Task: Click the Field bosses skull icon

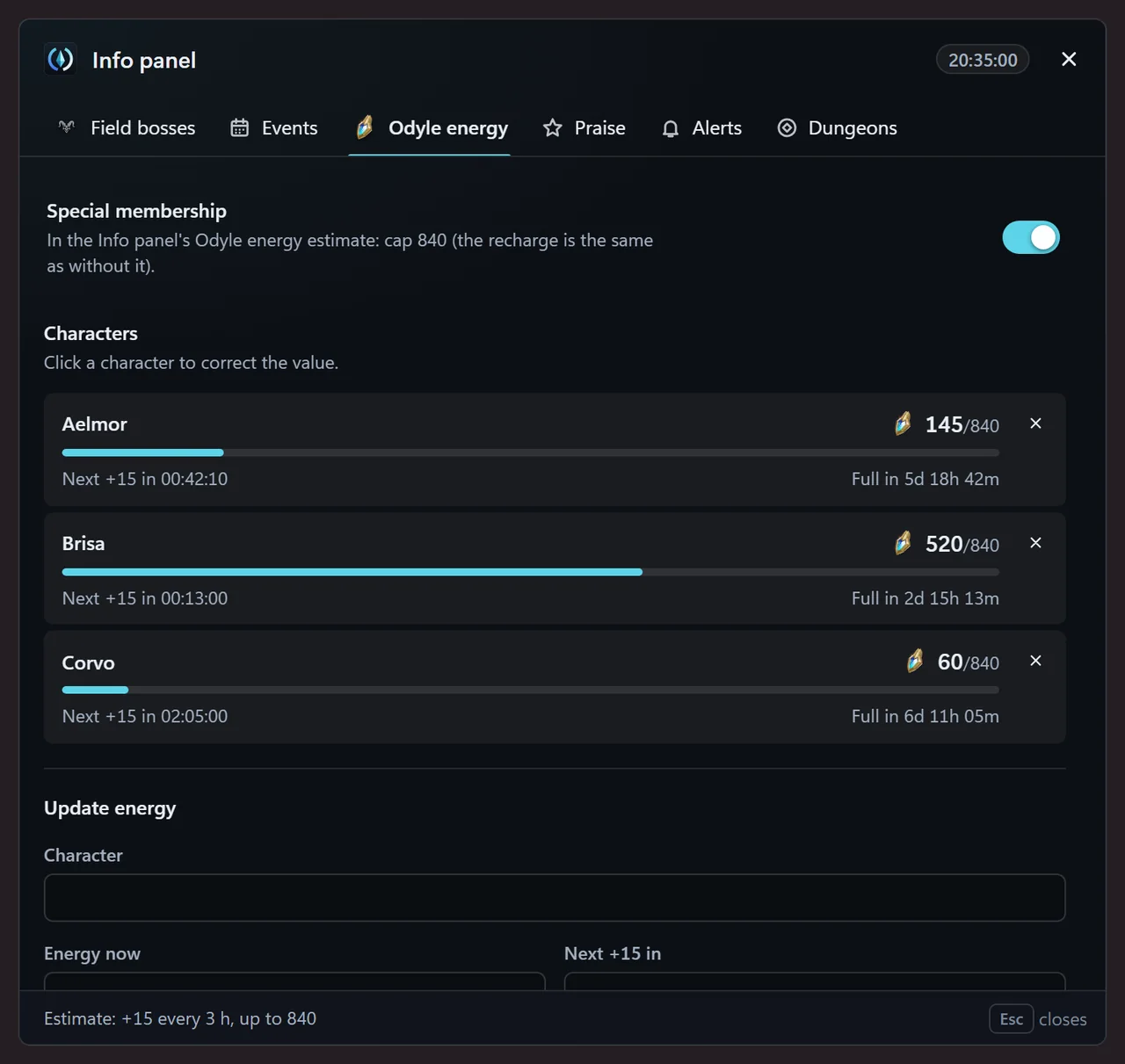Action: pyautogui.click(x=67, y=127)
